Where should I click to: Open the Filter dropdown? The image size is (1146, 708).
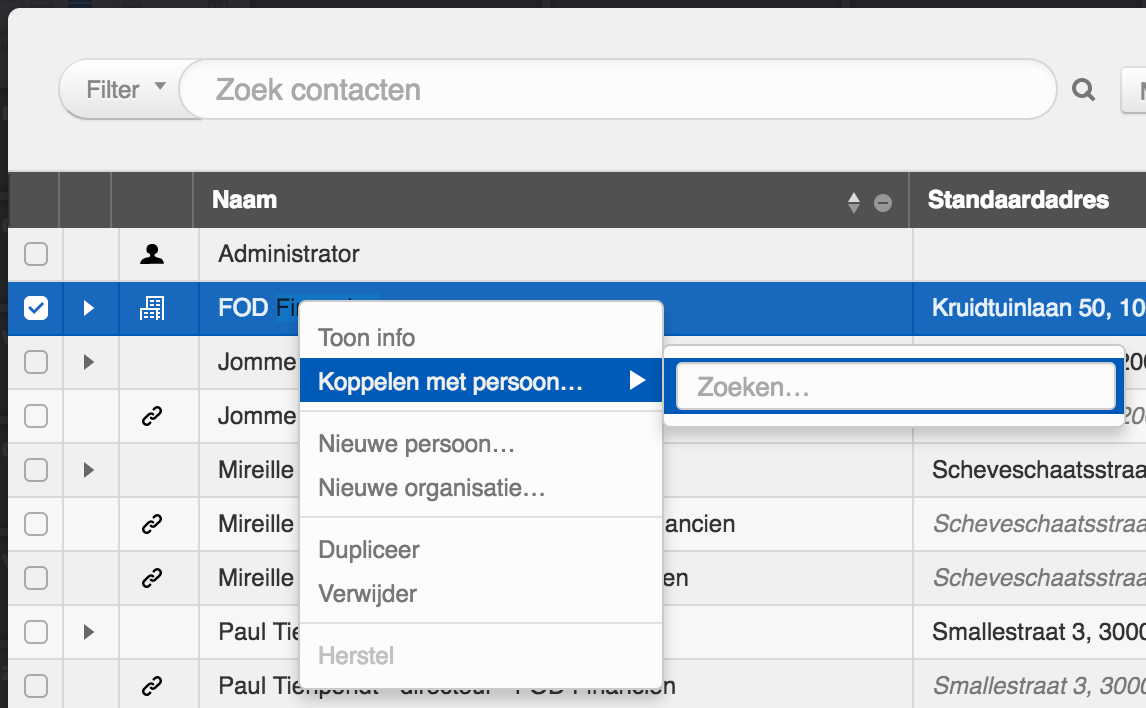tap(123, 90)
